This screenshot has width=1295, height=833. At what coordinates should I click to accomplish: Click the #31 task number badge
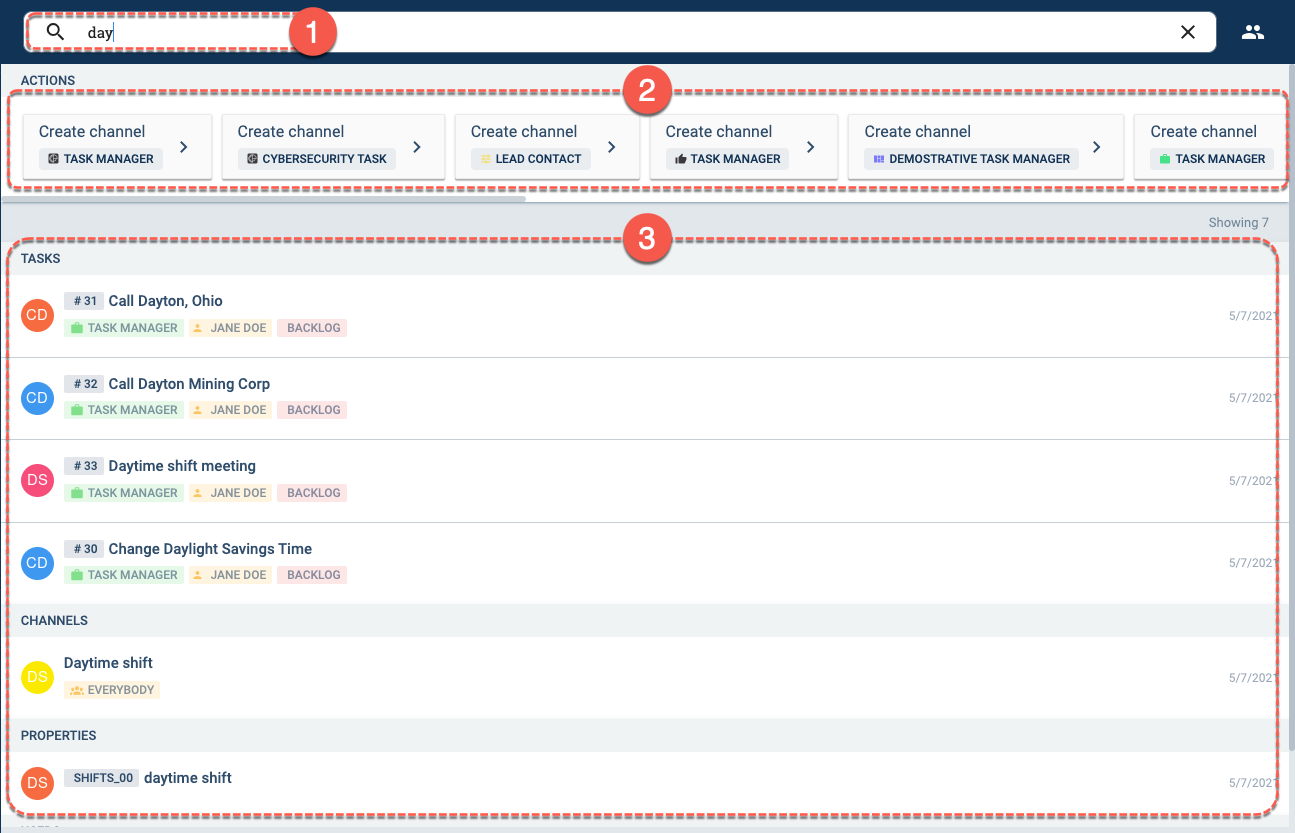(x=84, y=301)
